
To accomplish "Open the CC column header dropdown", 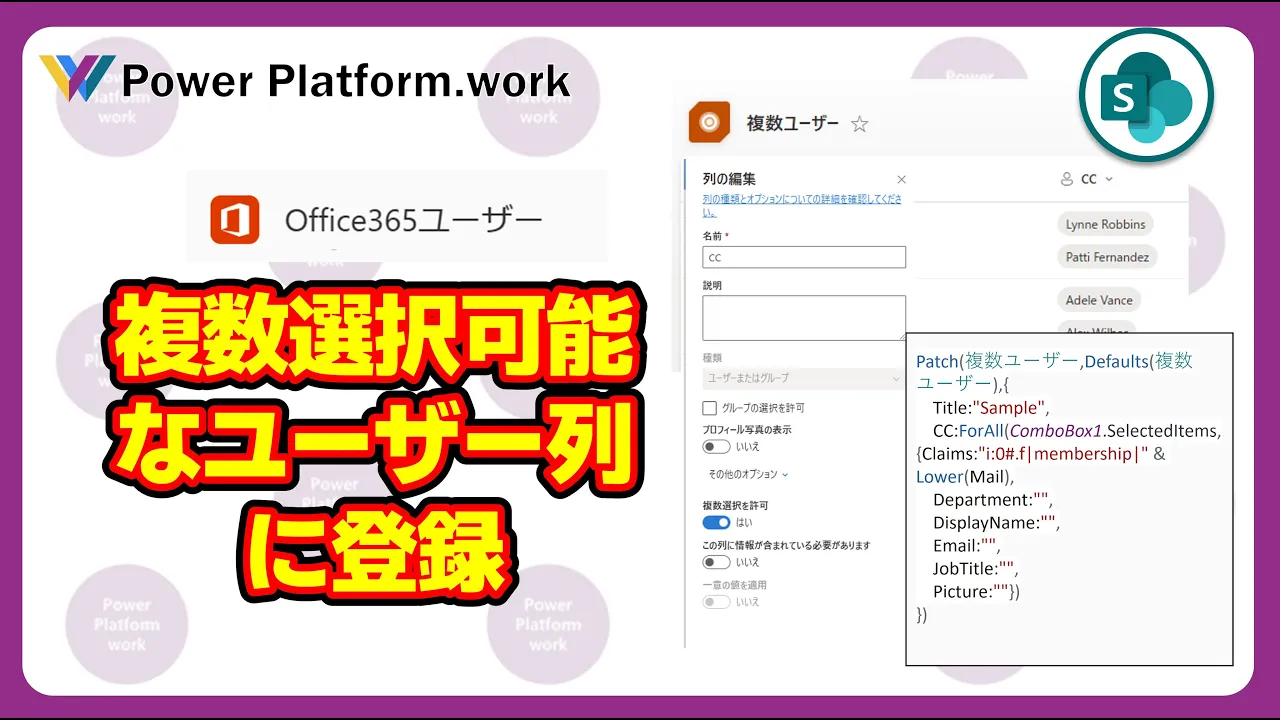I will tap(1108, 180).
